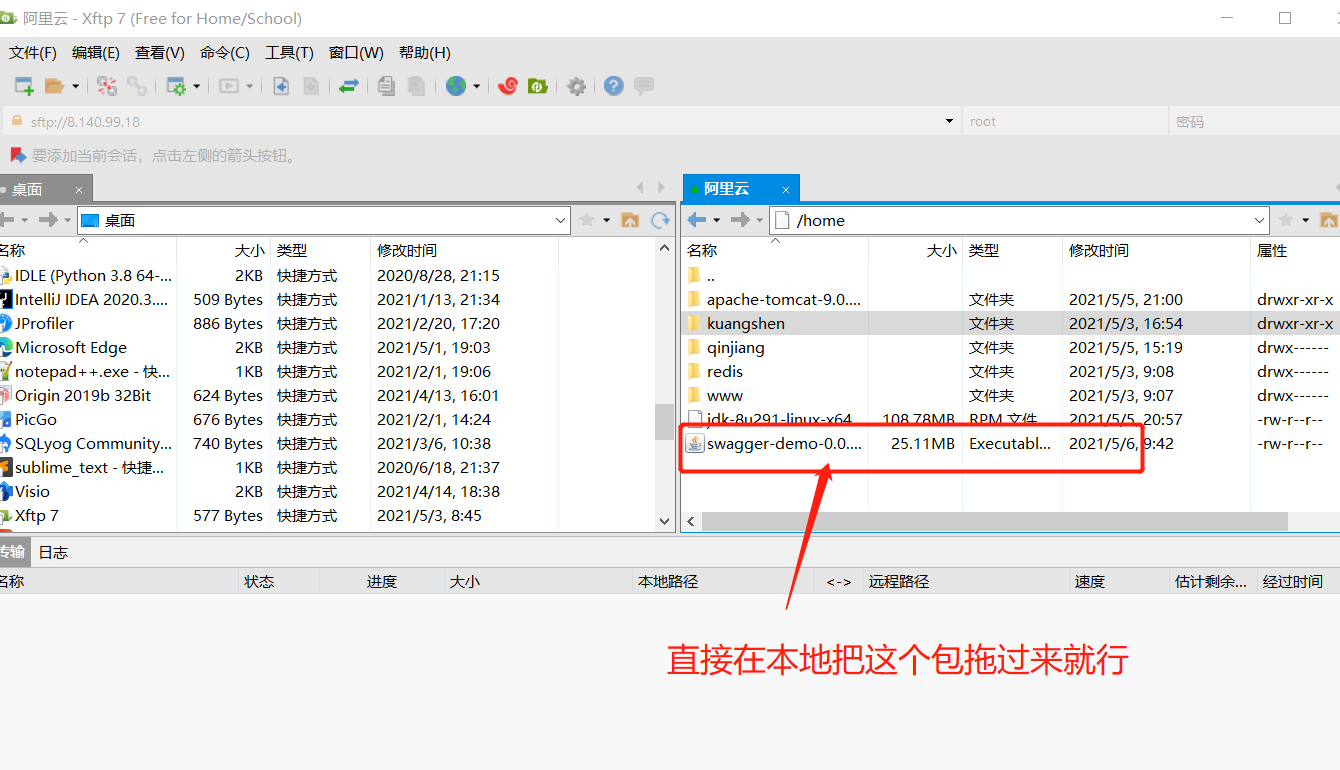Sort remote files by 名称 column

[775, 250]
